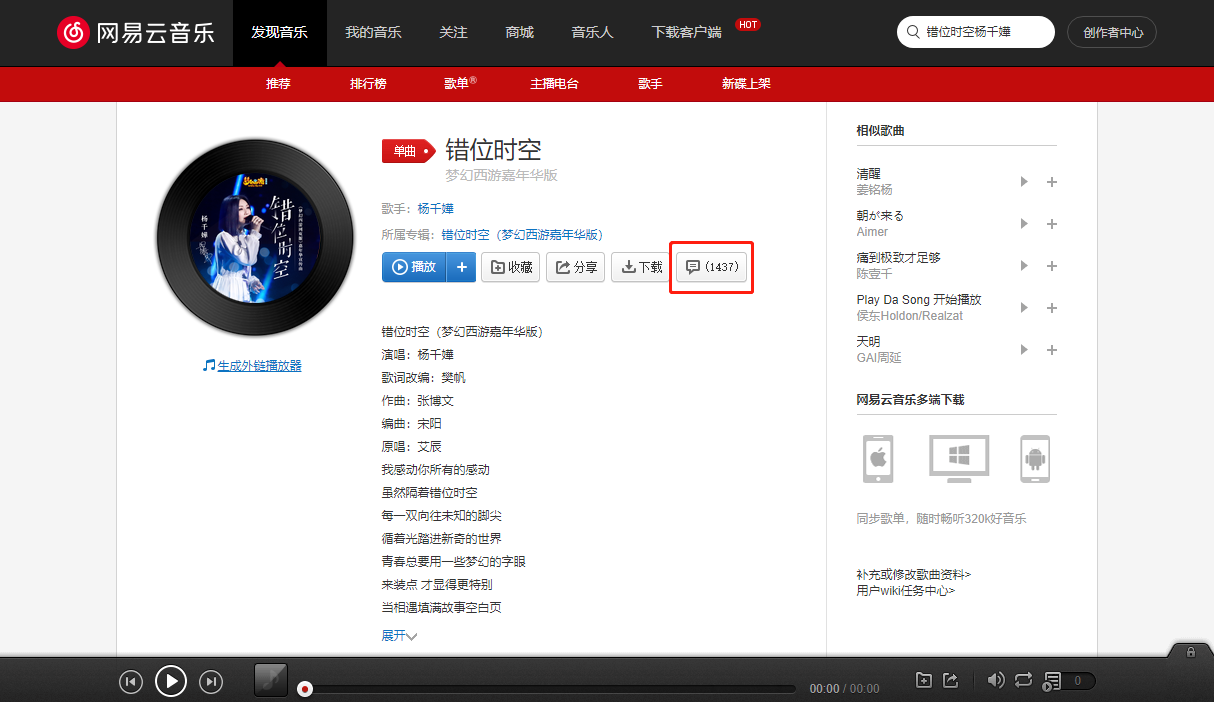This screenshot has height=702, width=1214.
Task: Click the next track button
Action: pos(211,682)
